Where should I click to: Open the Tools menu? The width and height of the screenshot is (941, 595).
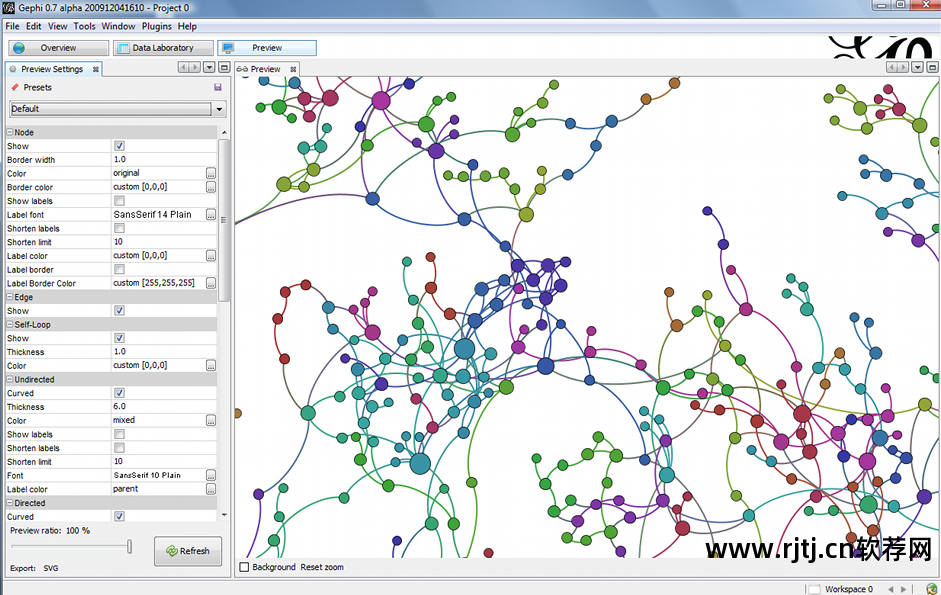pos(84,26)
